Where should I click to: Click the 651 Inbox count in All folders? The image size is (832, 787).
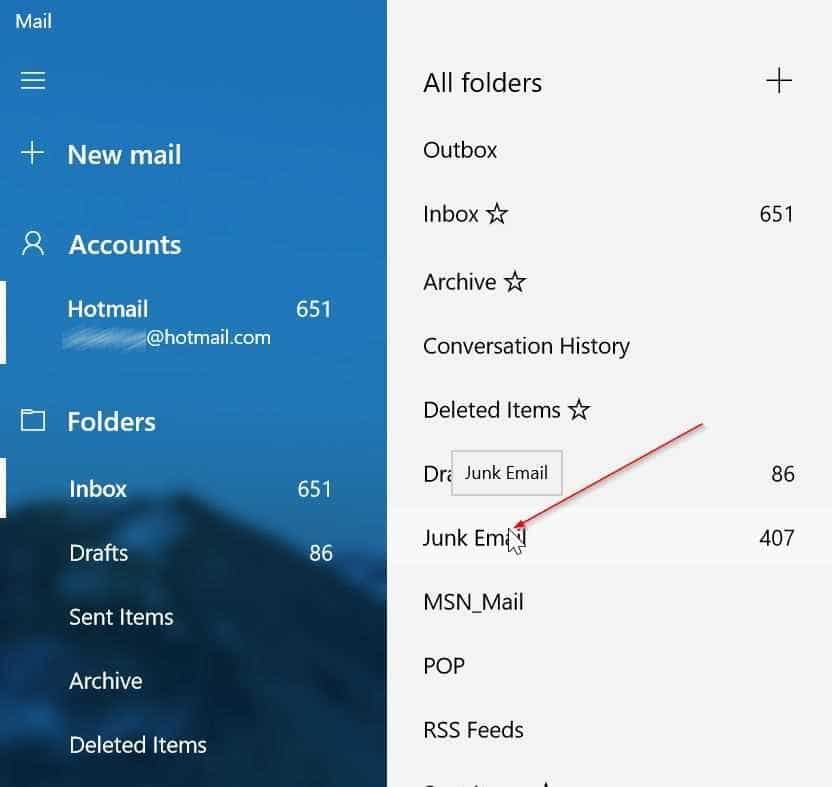point(777,214)
